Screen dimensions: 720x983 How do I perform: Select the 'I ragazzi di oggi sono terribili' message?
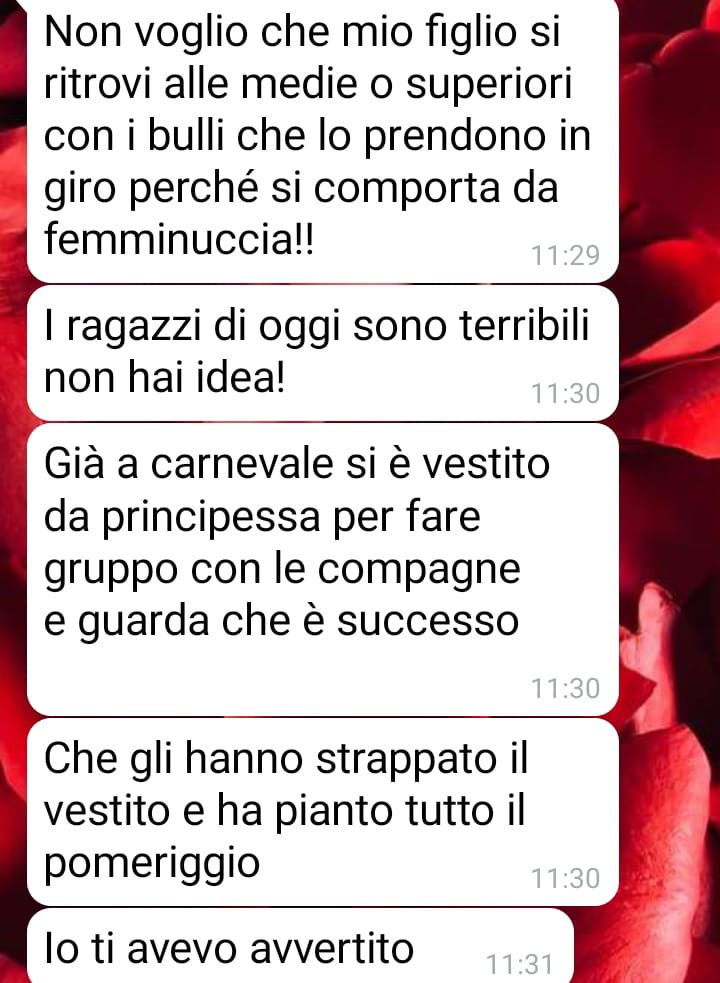tap(322, 354)
